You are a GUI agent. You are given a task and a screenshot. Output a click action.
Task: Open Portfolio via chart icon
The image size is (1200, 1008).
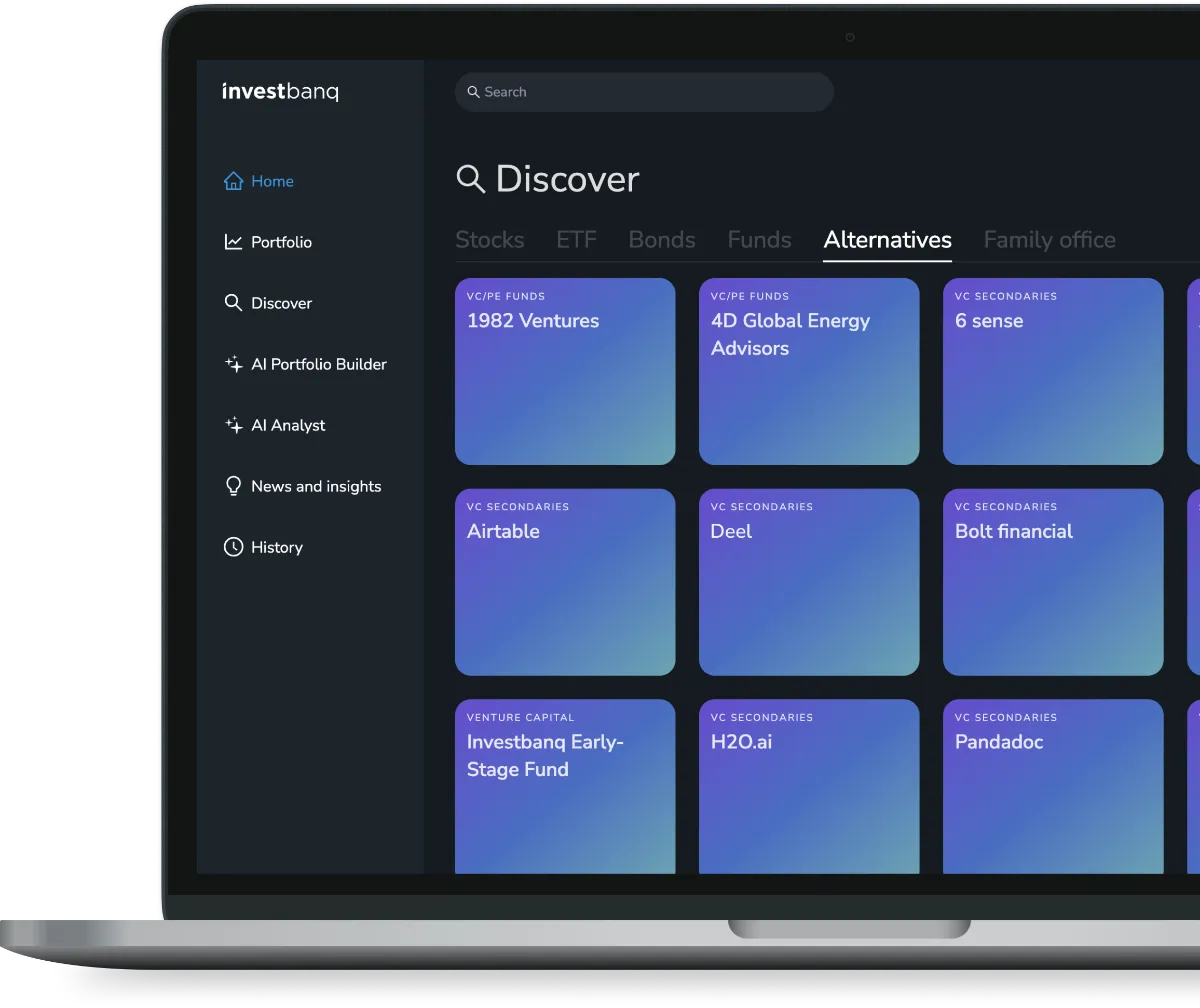(233, 242)
